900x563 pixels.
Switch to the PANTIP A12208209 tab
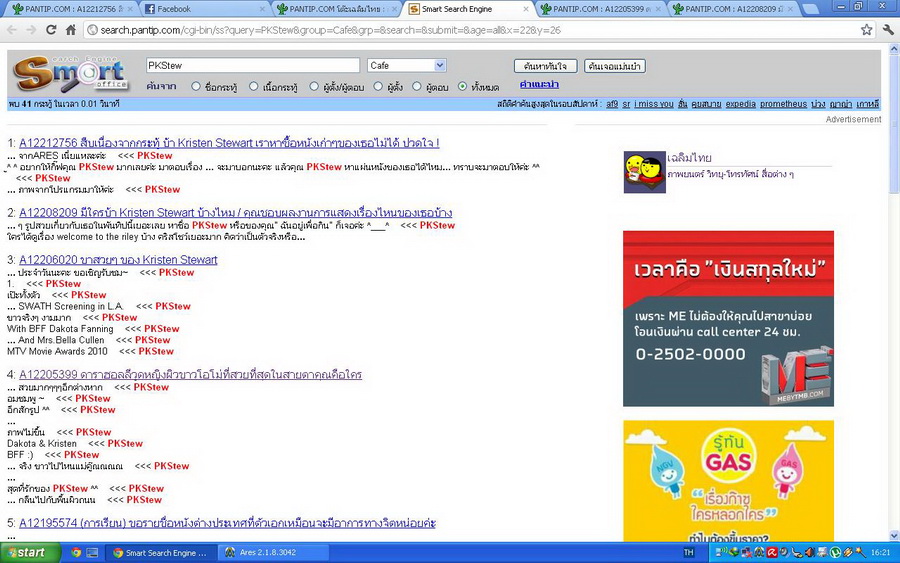[x=732, y=9]
